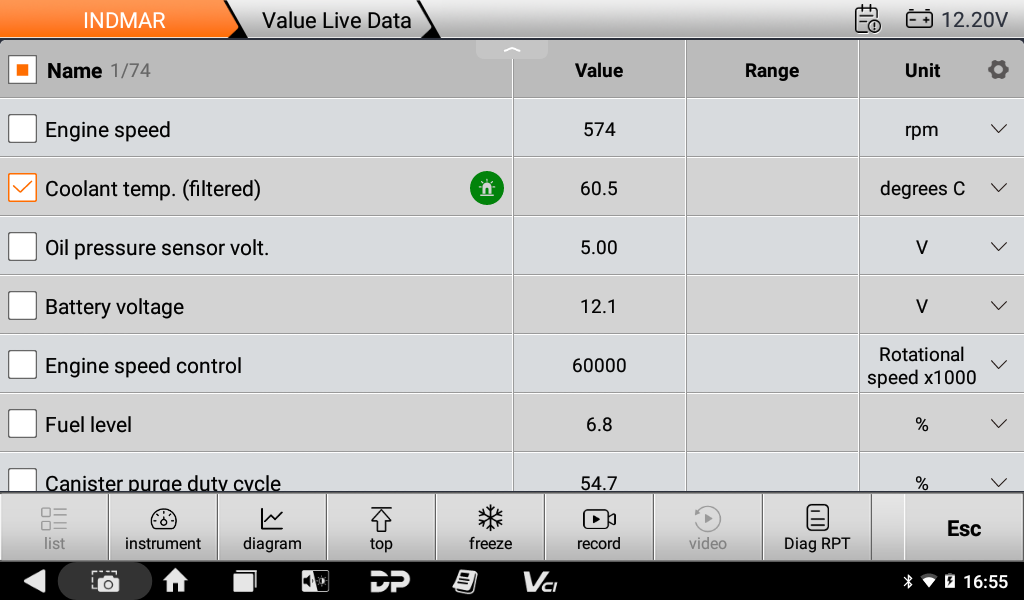
Task: Open the settings gear in Unit column
Action: tap(998, 69)
